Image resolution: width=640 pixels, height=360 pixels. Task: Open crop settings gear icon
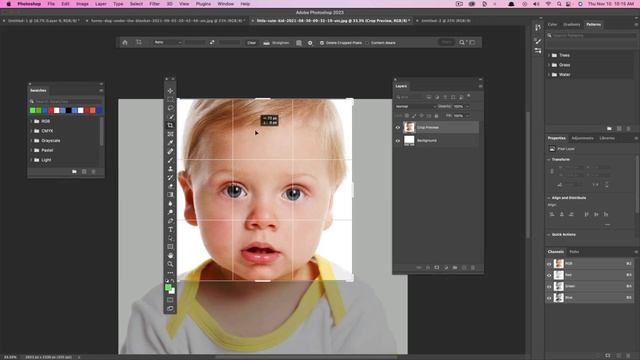pyautogui.click(x=310, y=43)
